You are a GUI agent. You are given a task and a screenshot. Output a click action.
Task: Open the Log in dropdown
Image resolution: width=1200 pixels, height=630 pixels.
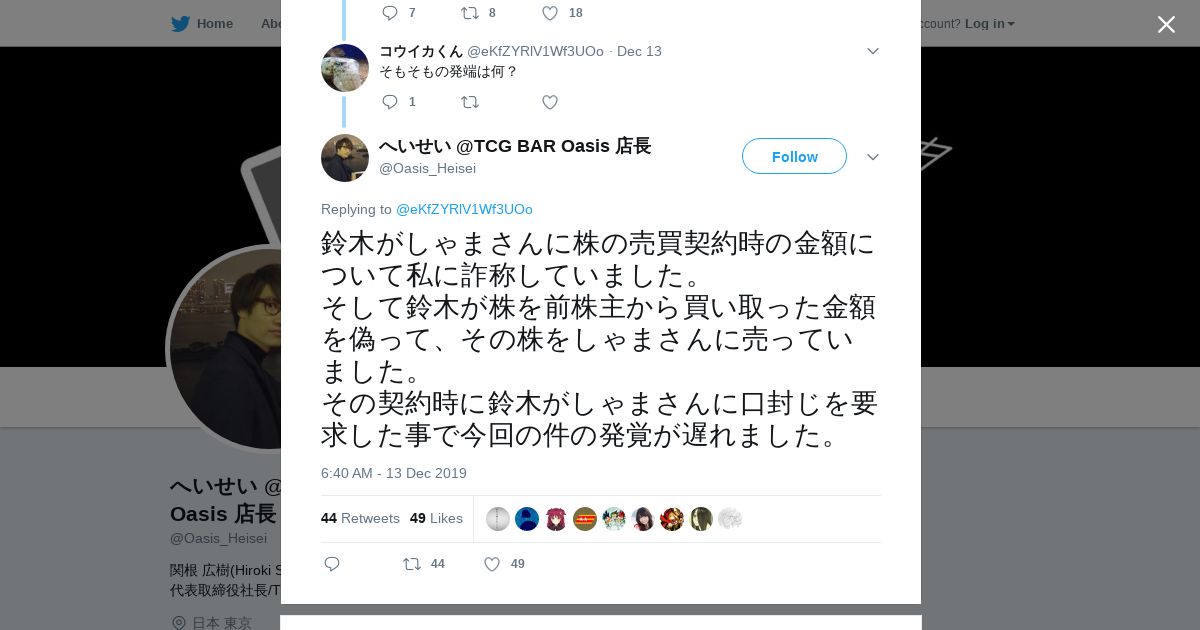990,24
